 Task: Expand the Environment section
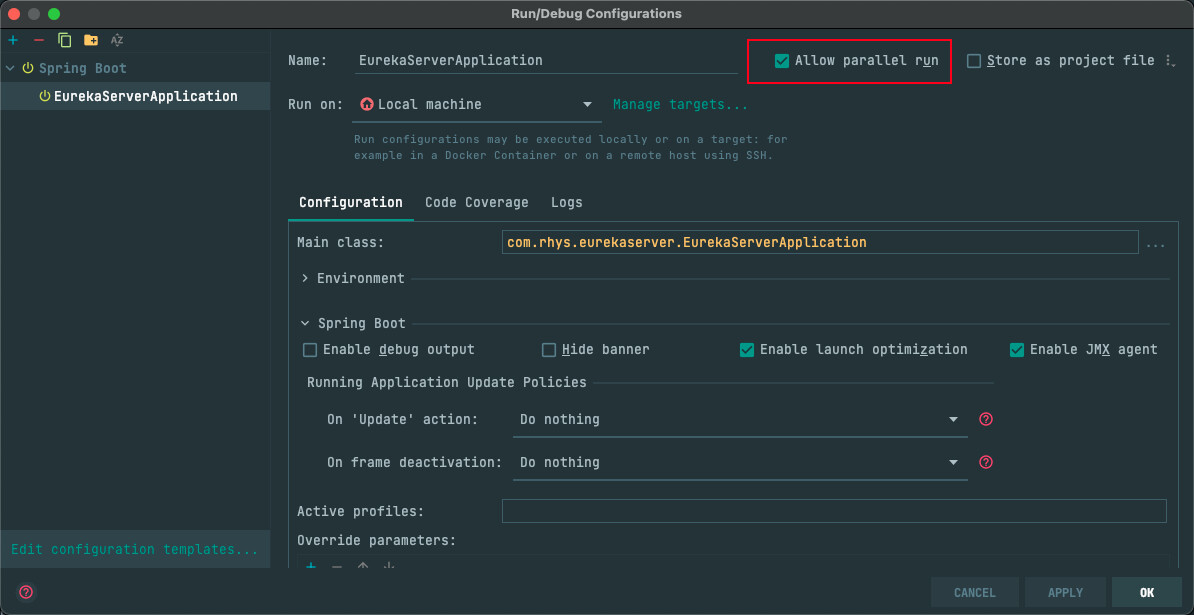[305, 278]
